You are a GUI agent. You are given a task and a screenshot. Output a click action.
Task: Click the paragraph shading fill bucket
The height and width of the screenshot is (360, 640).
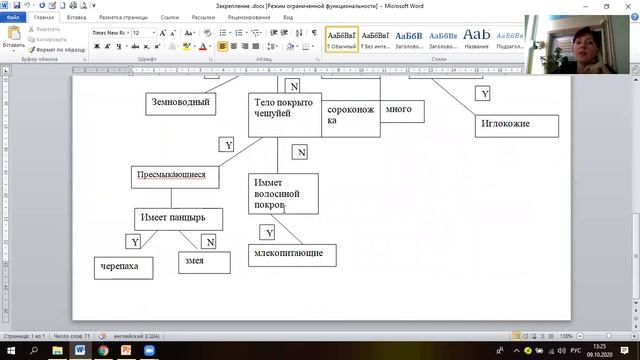point(290,47)
